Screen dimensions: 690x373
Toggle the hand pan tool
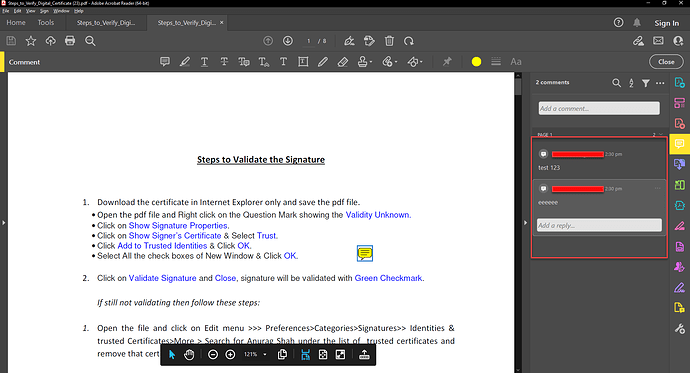coord(189,355)
